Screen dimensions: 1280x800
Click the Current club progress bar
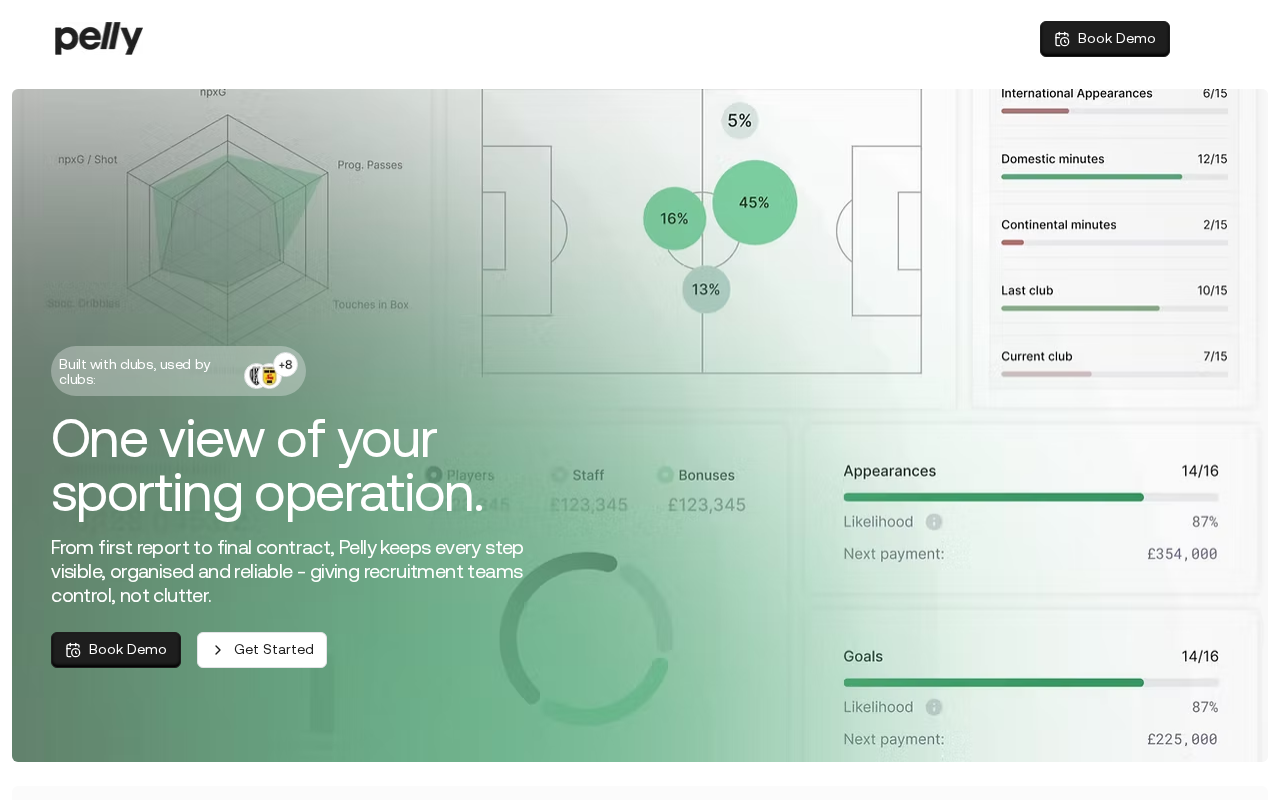(x=1114, y=374)
